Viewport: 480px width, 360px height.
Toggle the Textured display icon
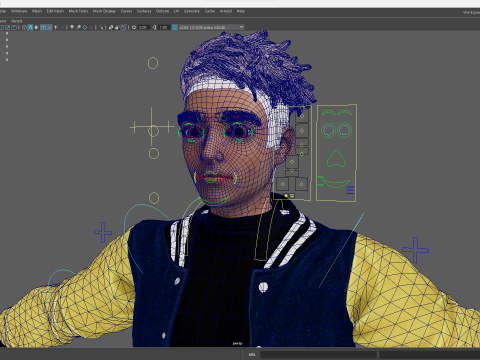[x=49, y=27]
